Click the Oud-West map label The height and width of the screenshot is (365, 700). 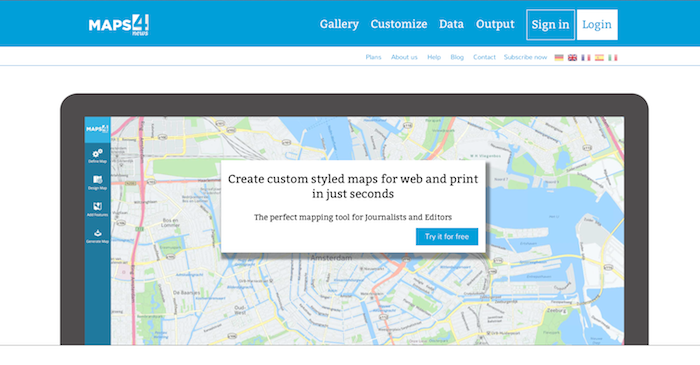pos(240,310)
